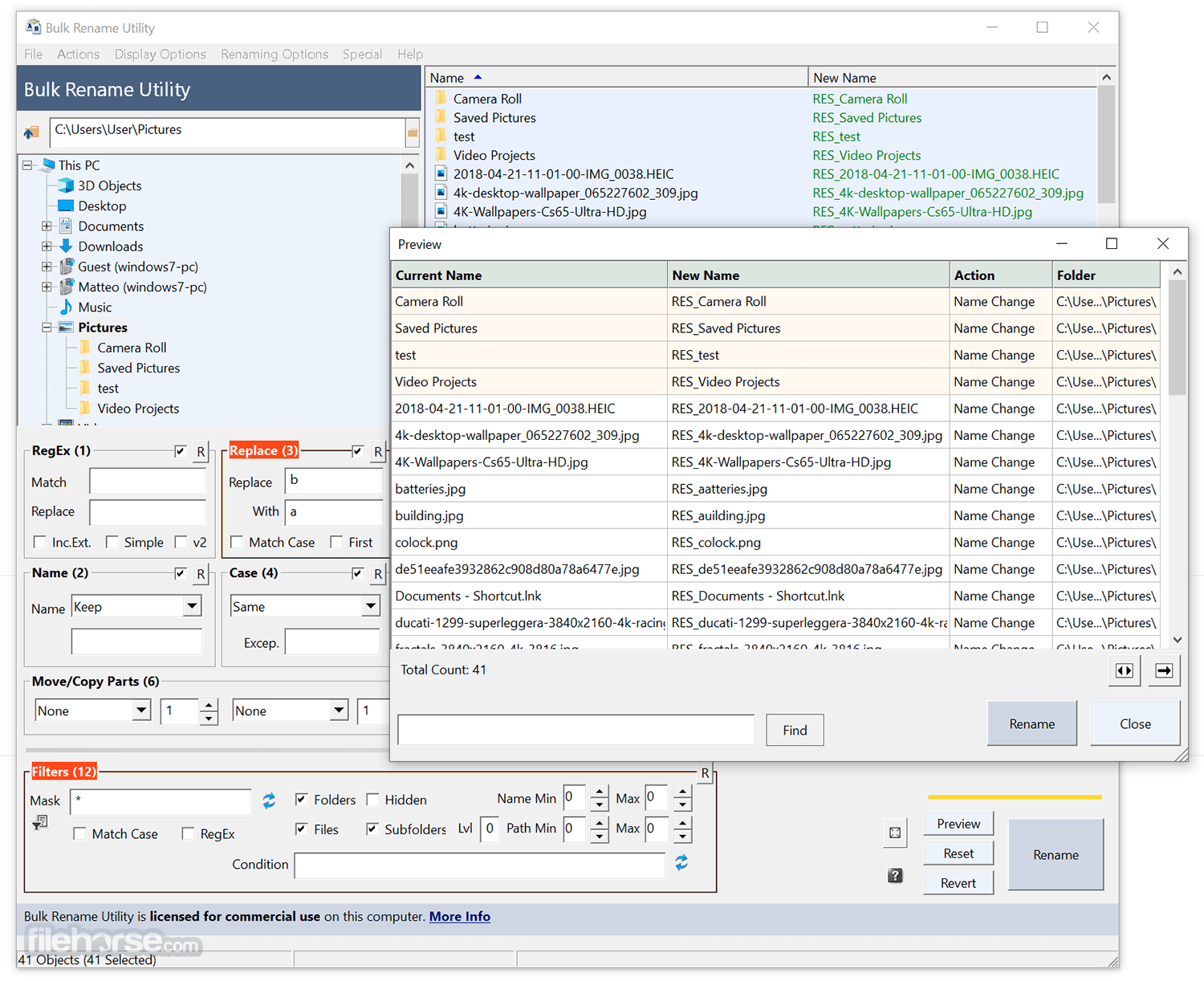Click Close in the Preview window

1135,723
